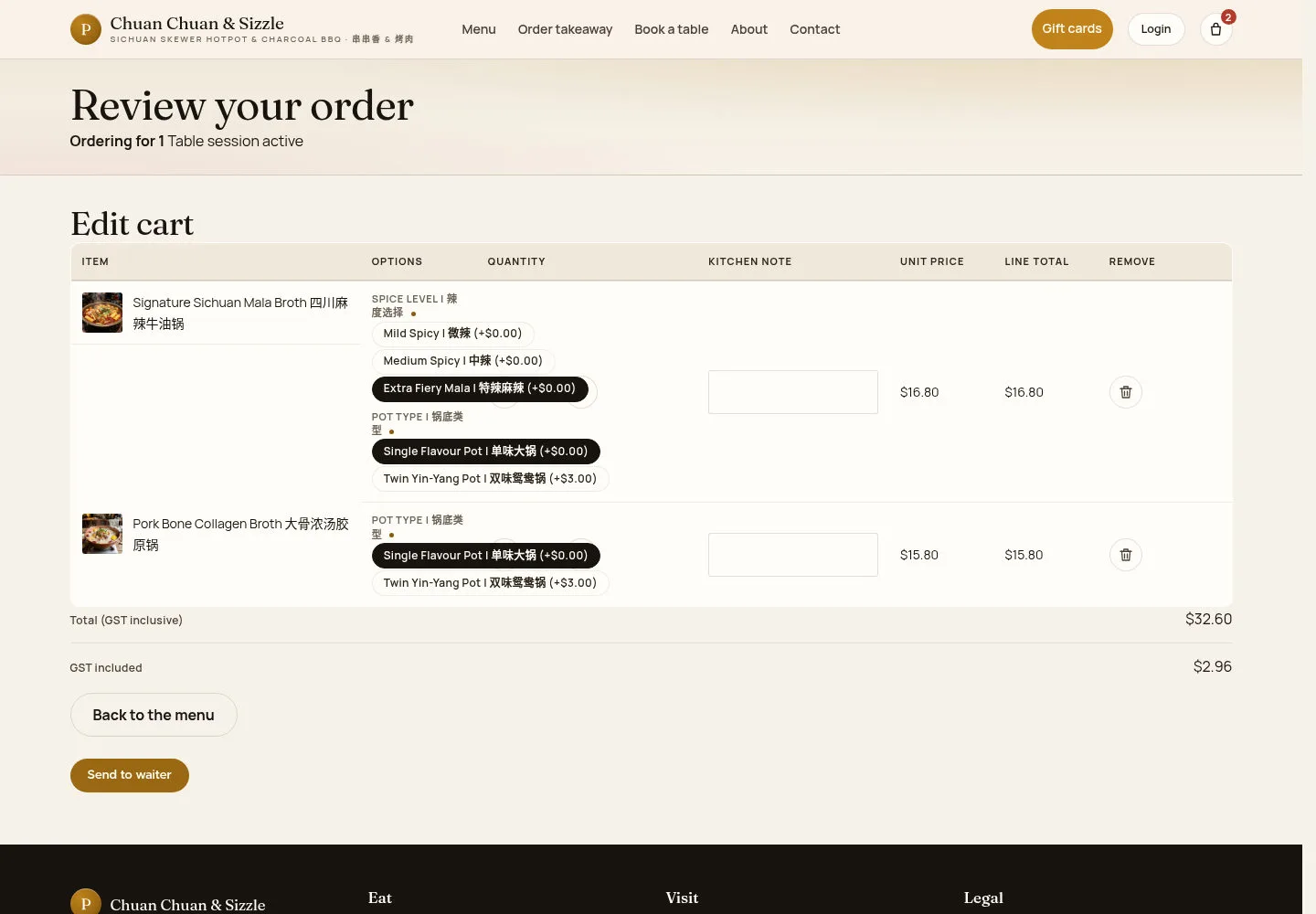
Task: Open the Contact navigation link
Action: (815, 29)
